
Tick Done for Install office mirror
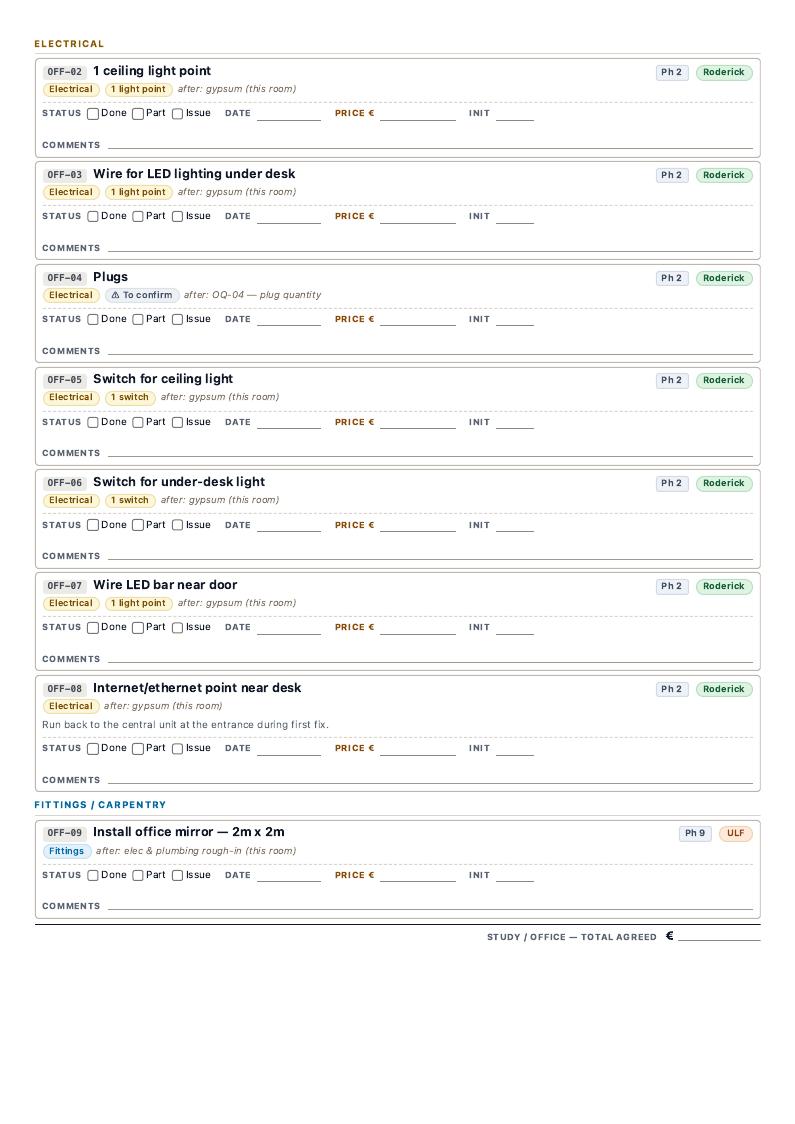(x=92, y=876)
